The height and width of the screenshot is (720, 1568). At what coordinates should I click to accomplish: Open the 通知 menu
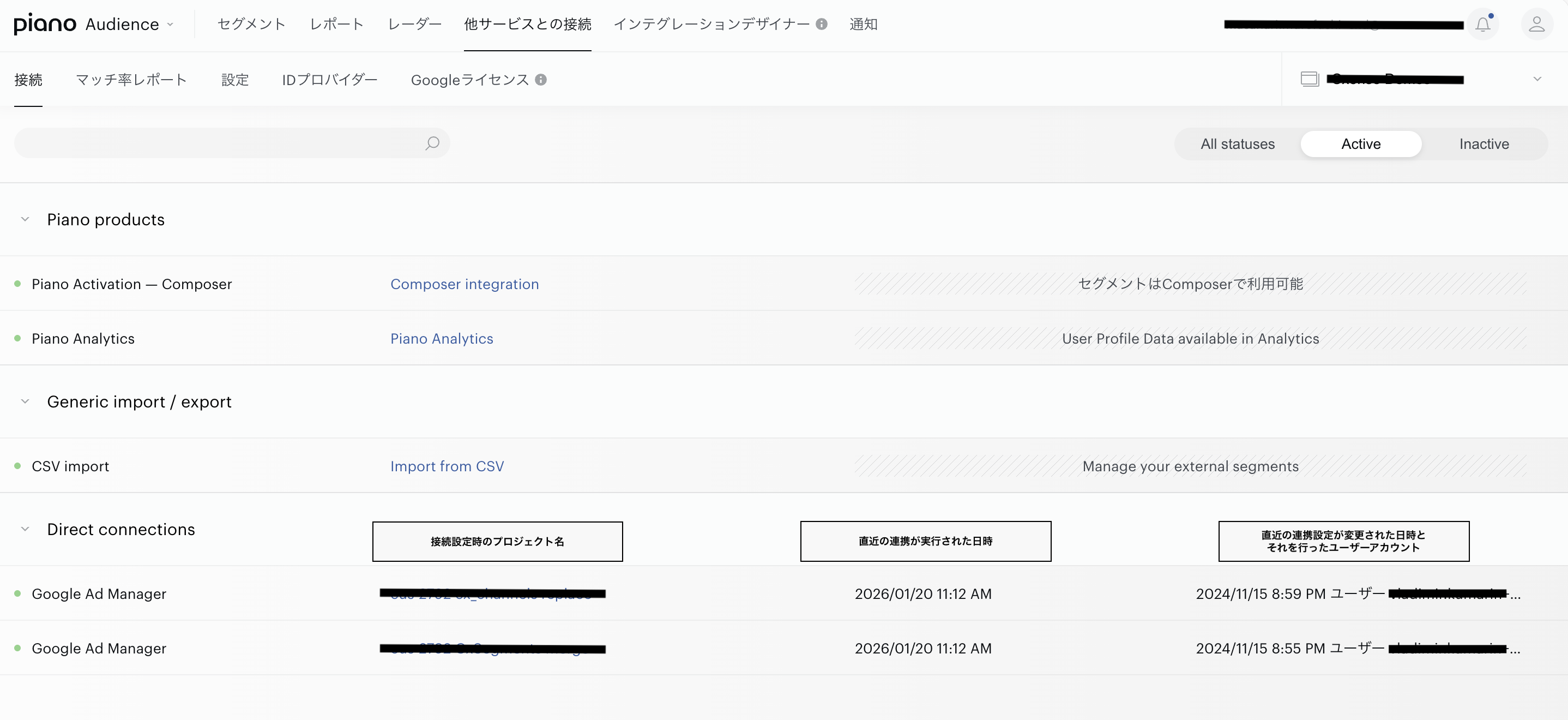(x=863, y=25)
